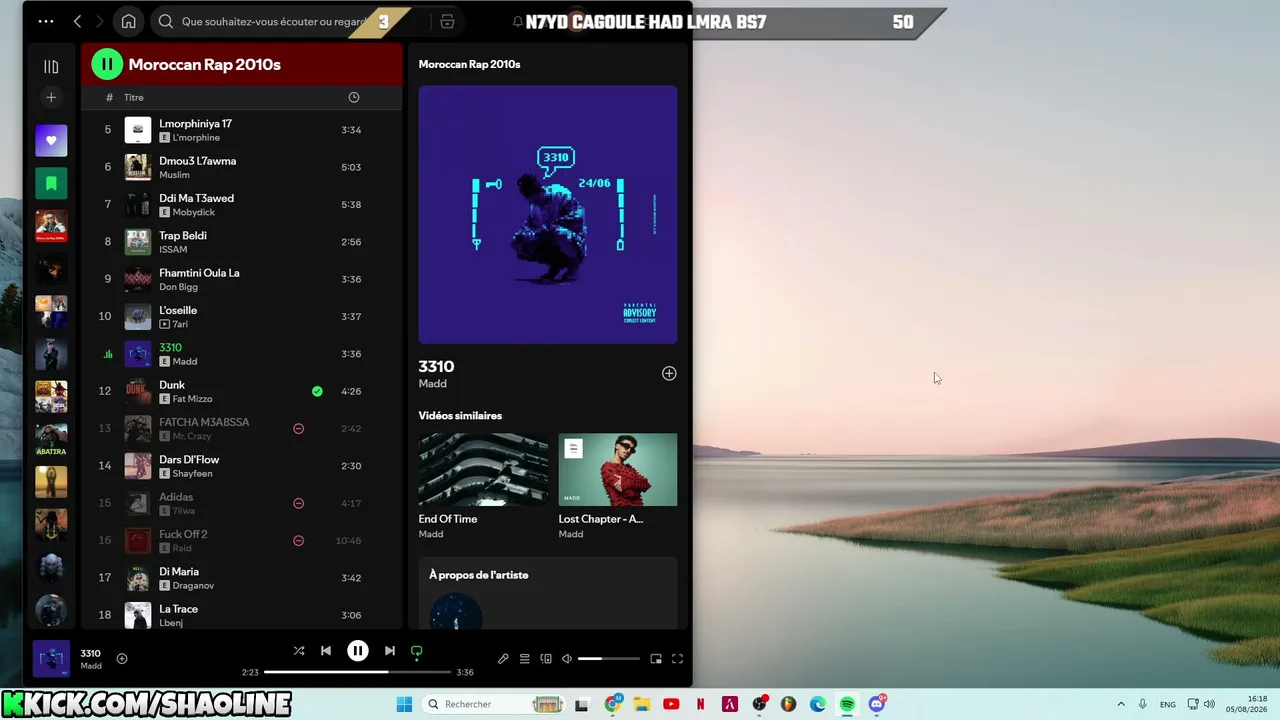Open the connect to a device menu
Viewport: 1280px width, 720px height.
pyautogui.click(x=546, y=659)
